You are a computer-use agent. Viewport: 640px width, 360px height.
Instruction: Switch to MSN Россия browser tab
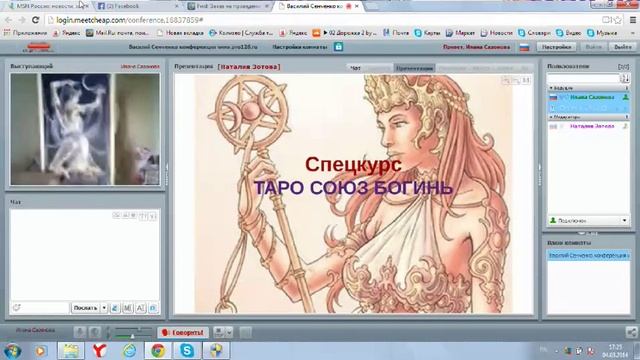pos(49,6)
